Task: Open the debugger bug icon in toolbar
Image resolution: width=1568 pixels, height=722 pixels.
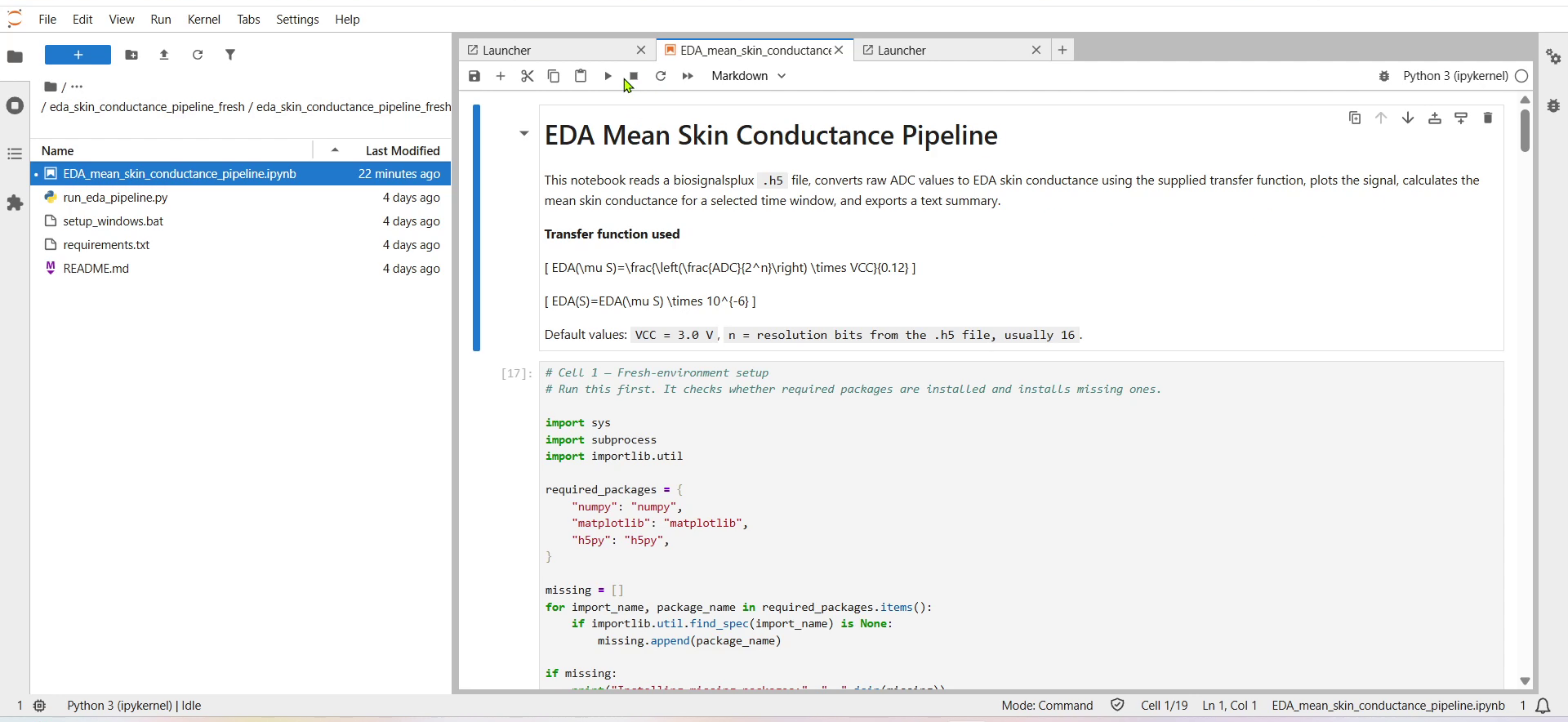Action: point(1385,76)
